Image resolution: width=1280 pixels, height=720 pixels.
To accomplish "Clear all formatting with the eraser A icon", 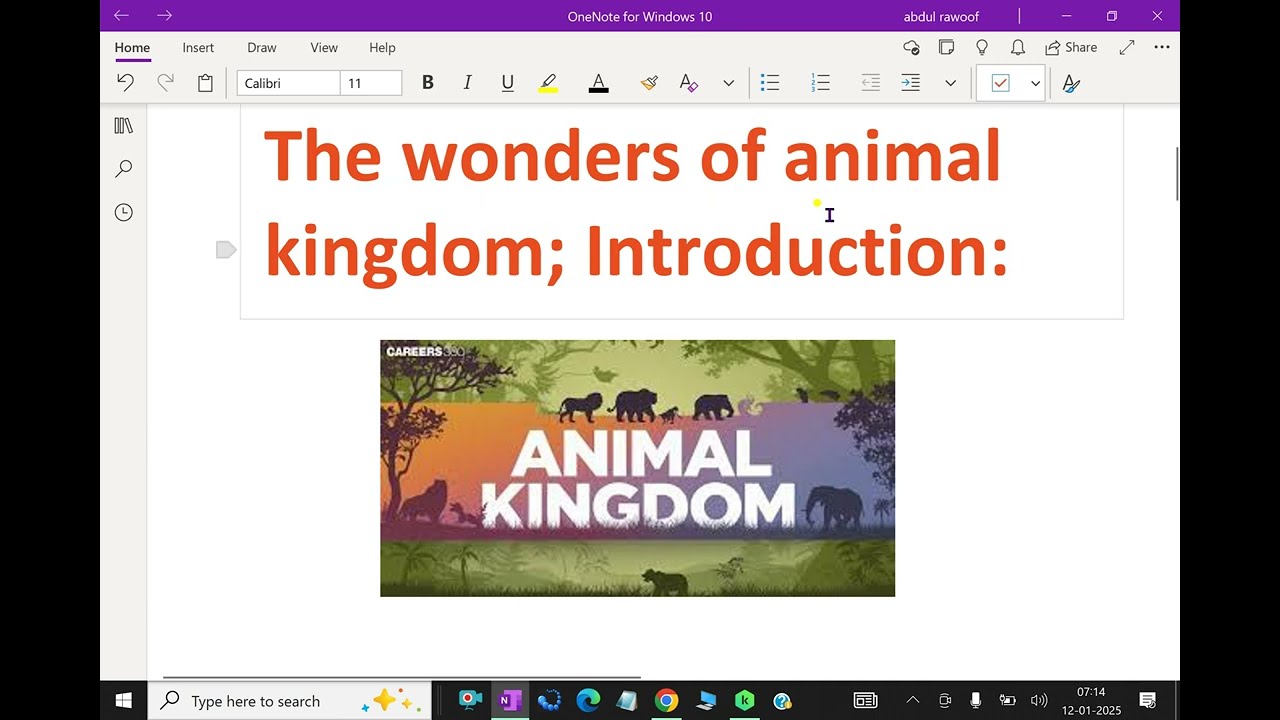I will [688, 83].
